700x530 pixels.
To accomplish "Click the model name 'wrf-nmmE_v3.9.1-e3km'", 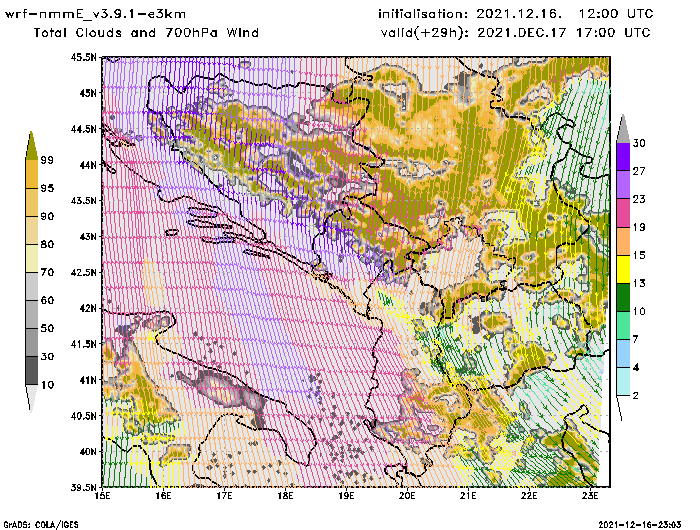I will pos(95,14).
